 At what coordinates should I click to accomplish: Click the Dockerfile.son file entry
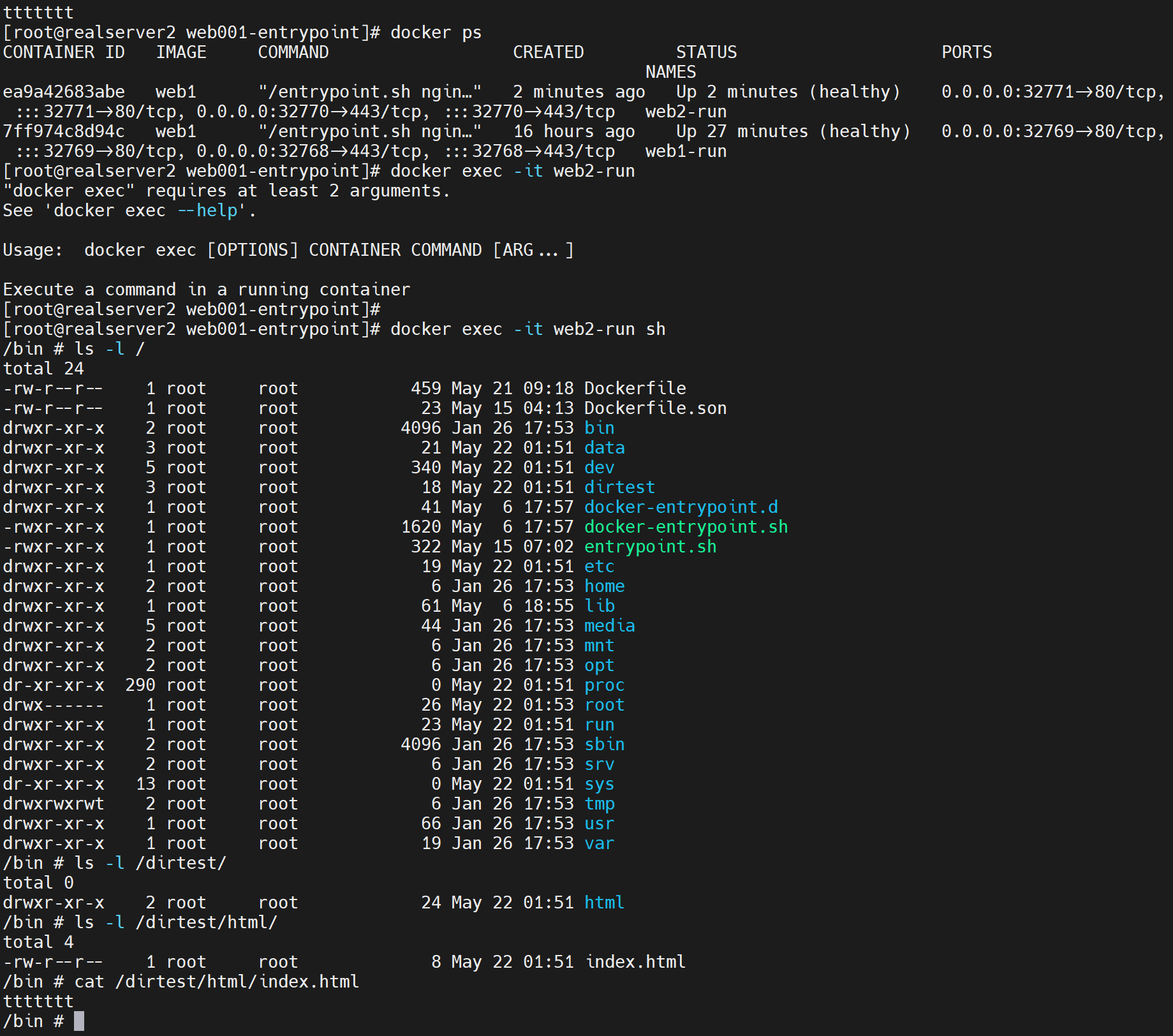[x=655, y=408]
